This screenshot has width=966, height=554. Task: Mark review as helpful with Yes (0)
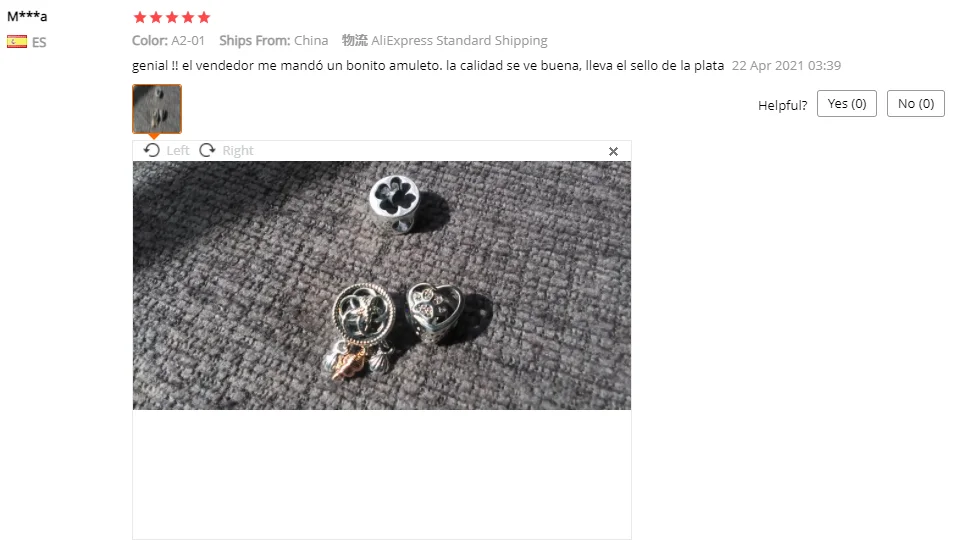point(846,104)
